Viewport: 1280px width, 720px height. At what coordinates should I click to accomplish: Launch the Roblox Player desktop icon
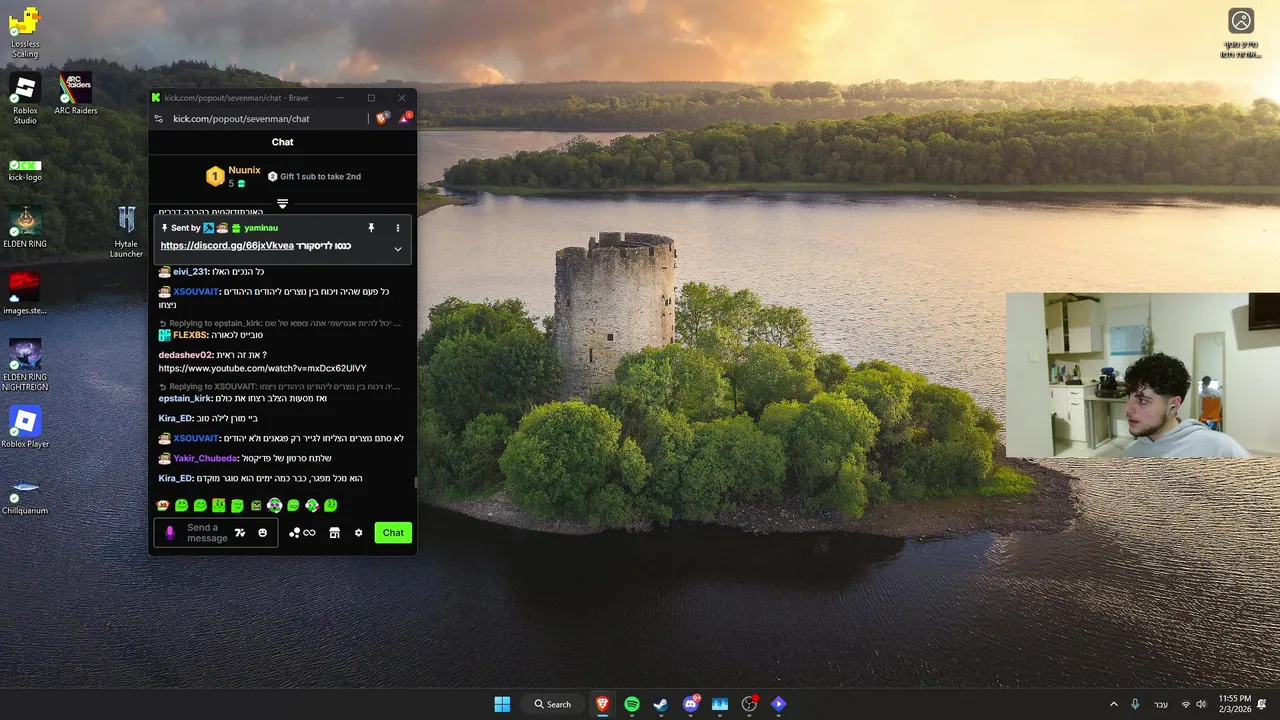click(25, 427)
